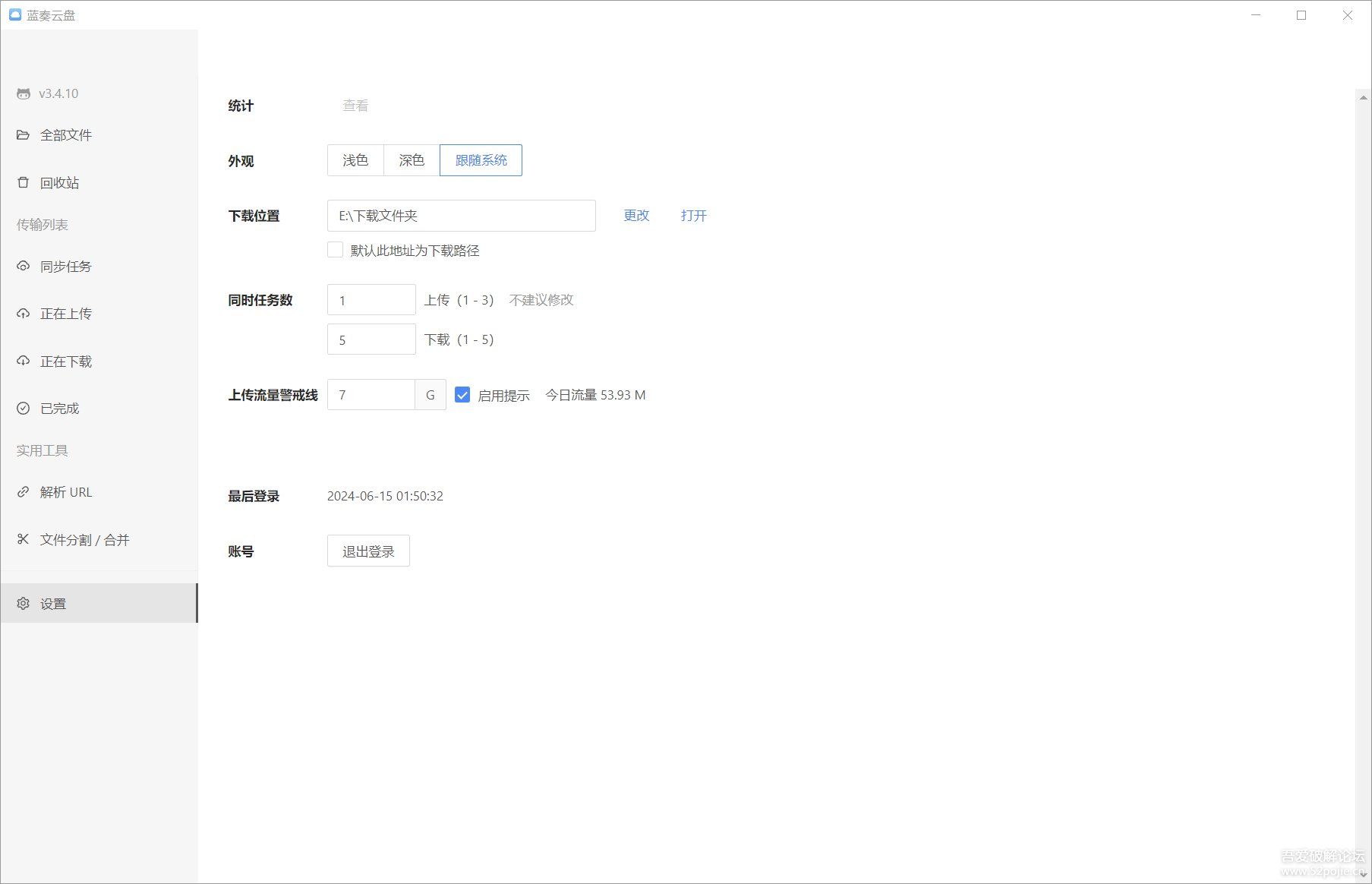Select 跟随系统 appearance option
Viewport: 1372px width, 884px height.
pos(481,160)
